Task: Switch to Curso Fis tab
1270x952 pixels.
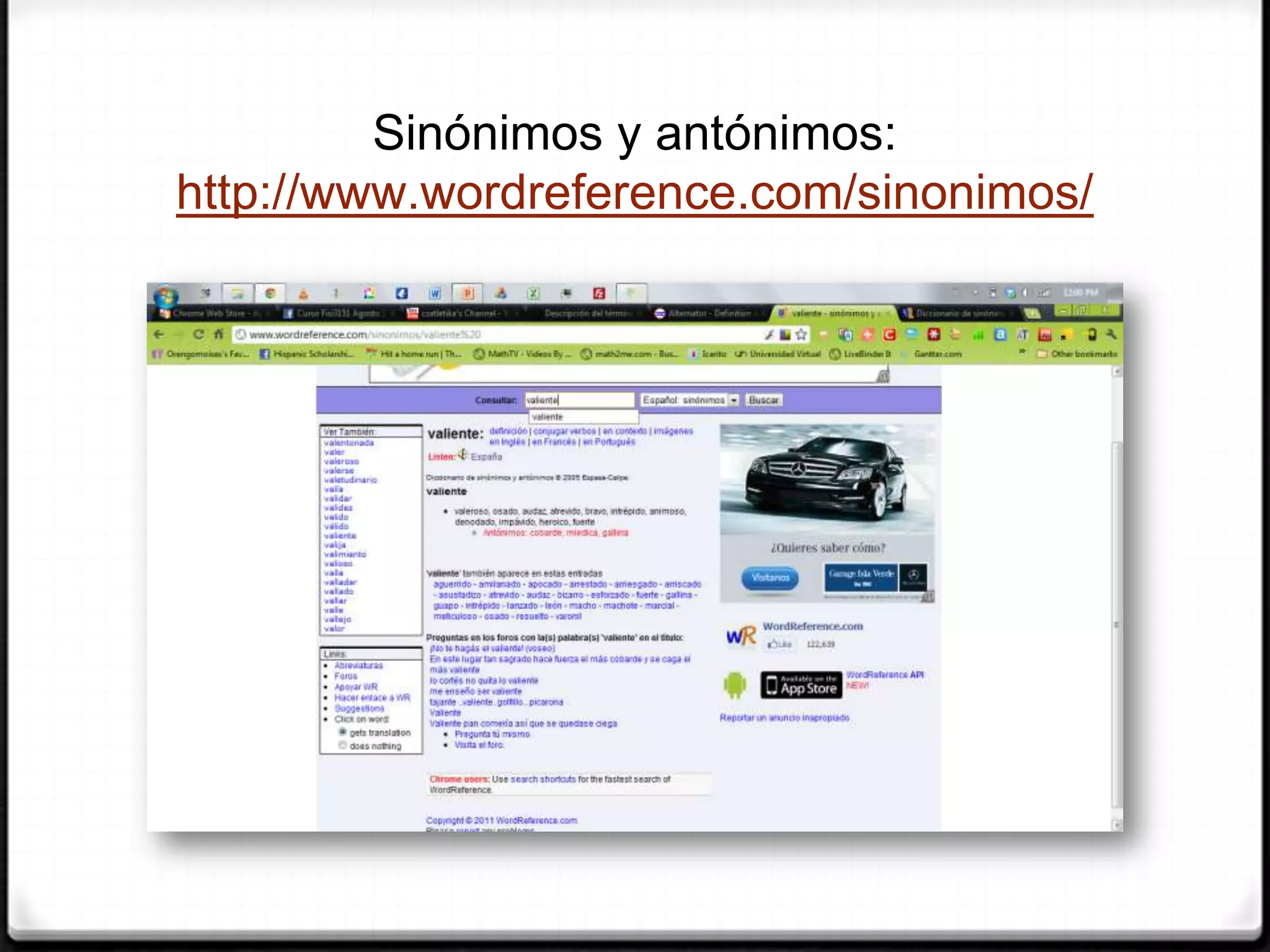Action: point(339,314)
